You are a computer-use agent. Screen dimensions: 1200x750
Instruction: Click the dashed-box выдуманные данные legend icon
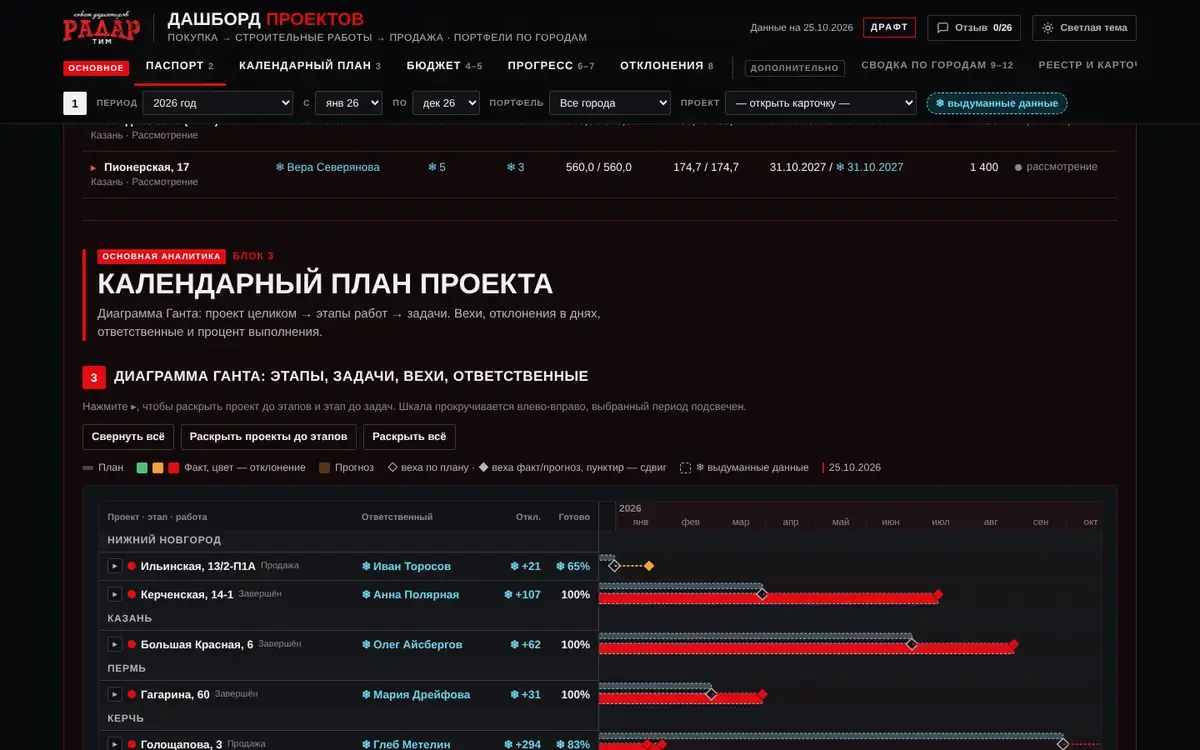pyautogui.click(x=686, y=468)
